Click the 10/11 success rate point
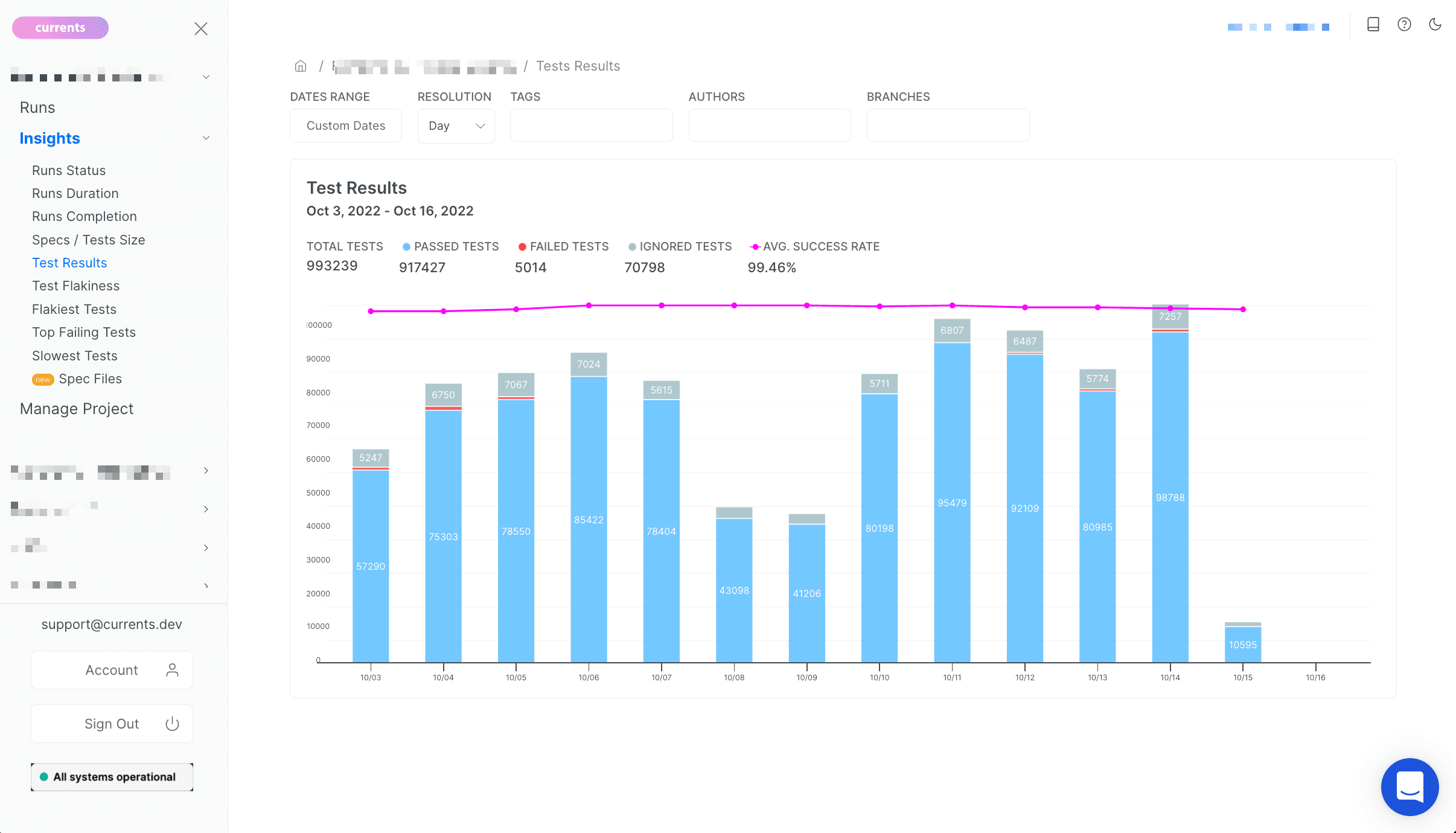 coord(952,305)
